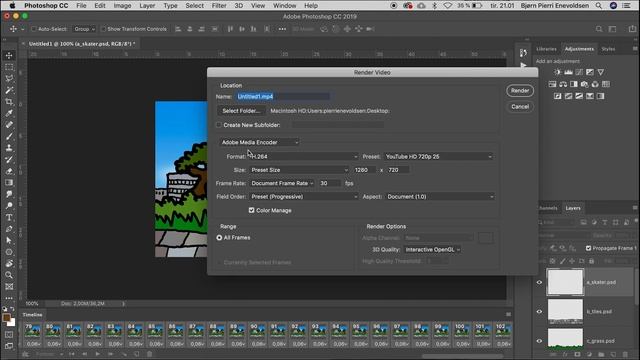This screenshot has width=640, height=360.
Task: Add a Curves adjustment
Action: (x=579, y=72)
